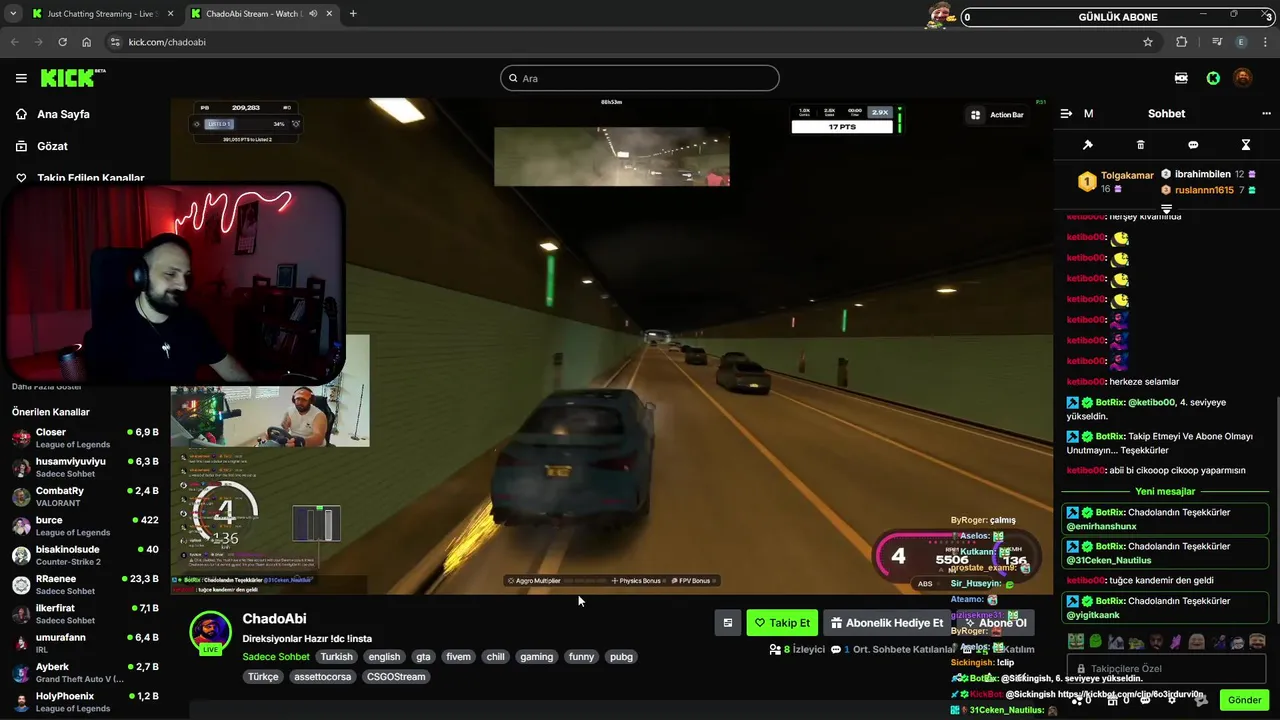
Task: Click the Takip Et follow button
Action: [x=782, y=623]
